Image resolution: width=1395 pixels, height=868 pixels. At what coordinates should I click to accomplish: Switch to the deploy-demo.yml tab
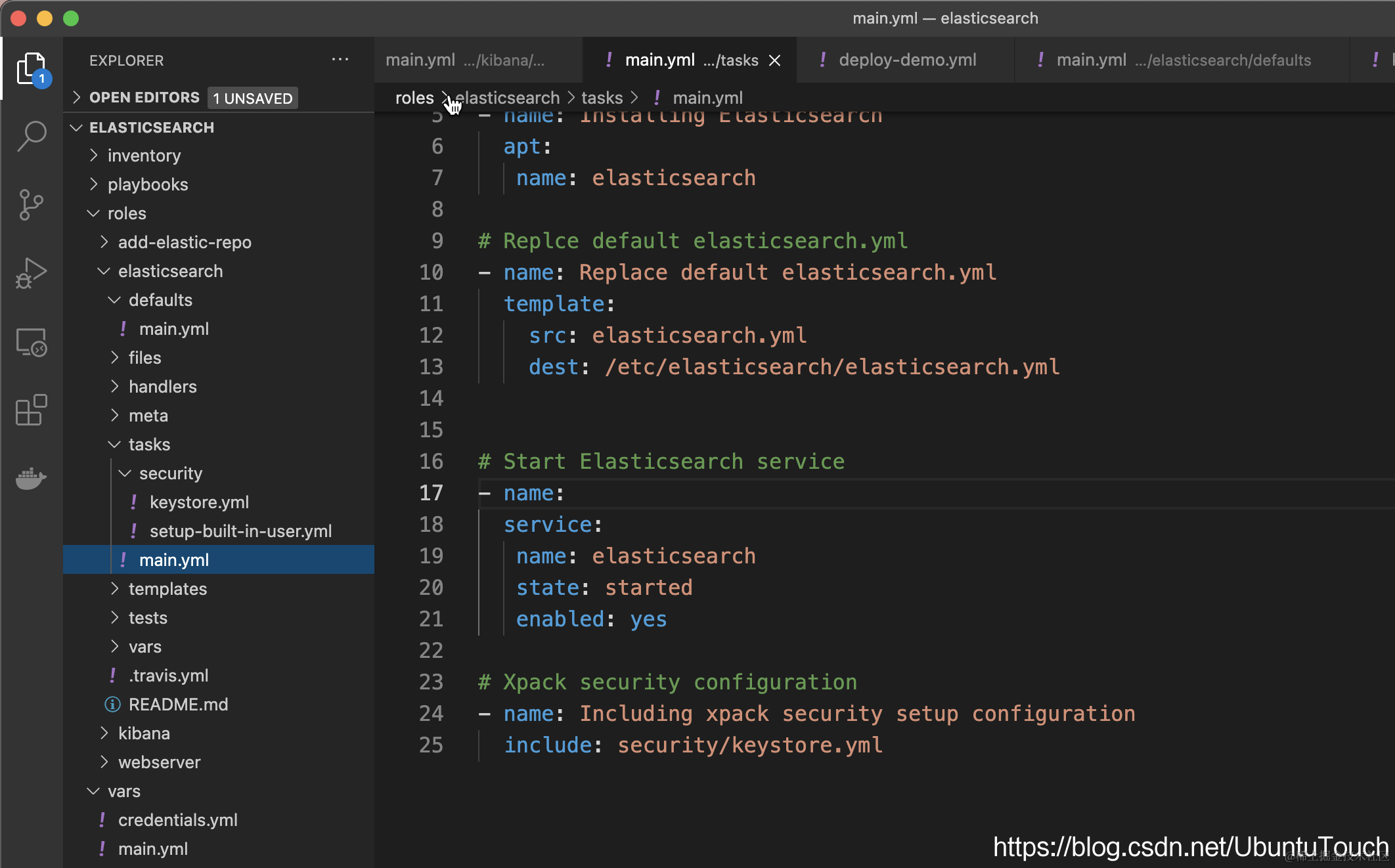pos(907,60)
